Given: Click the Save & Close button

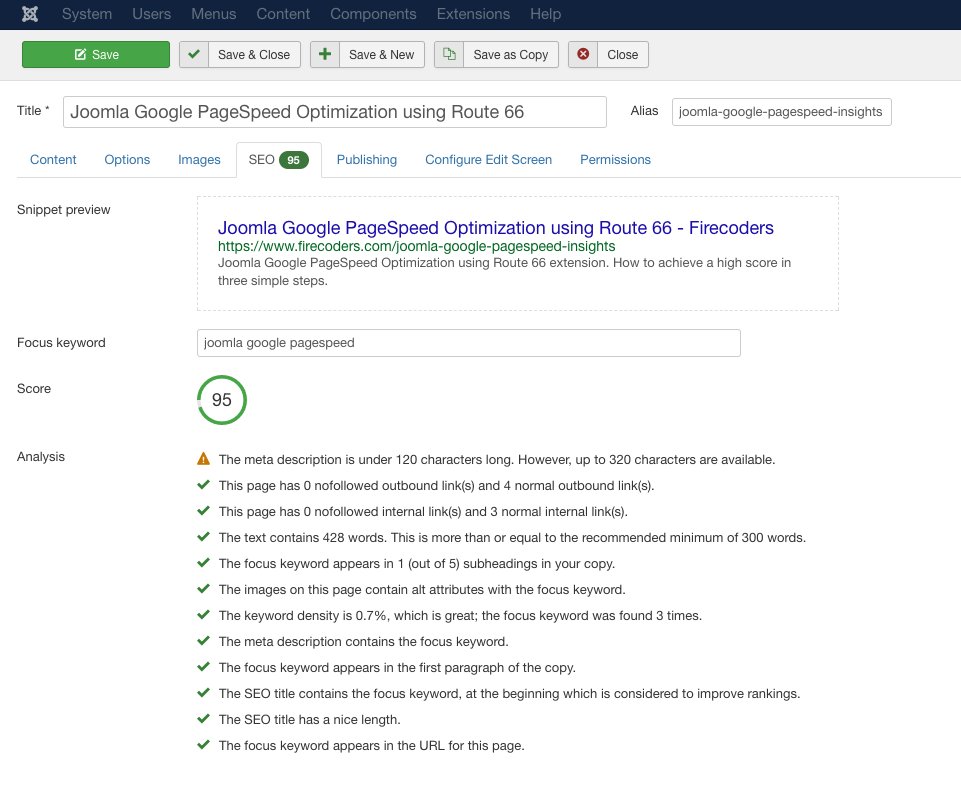Looking at the screenshot, I should (x=240, y=54).
